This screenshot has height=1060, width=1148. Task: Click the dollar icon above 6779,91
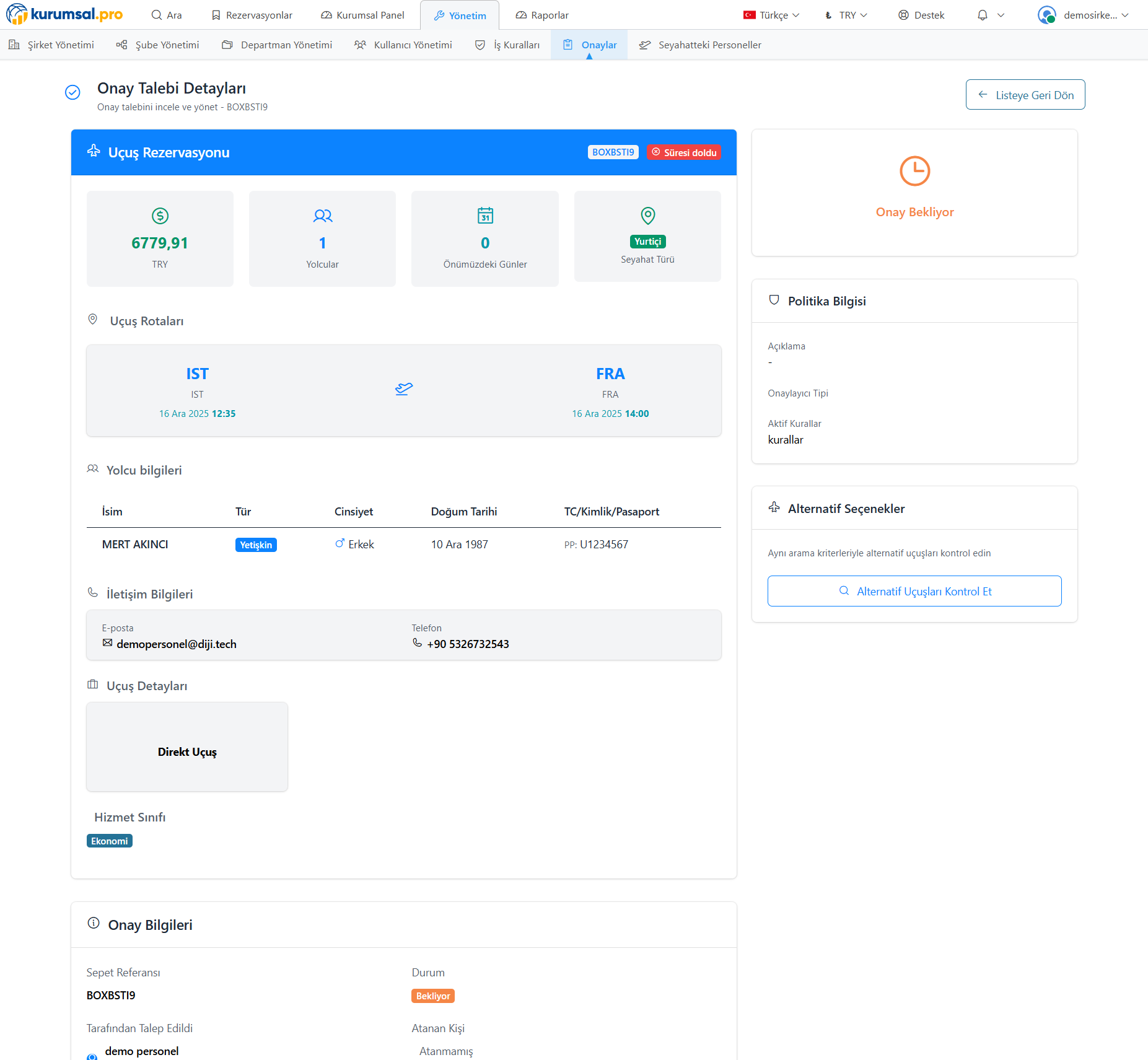160,216
